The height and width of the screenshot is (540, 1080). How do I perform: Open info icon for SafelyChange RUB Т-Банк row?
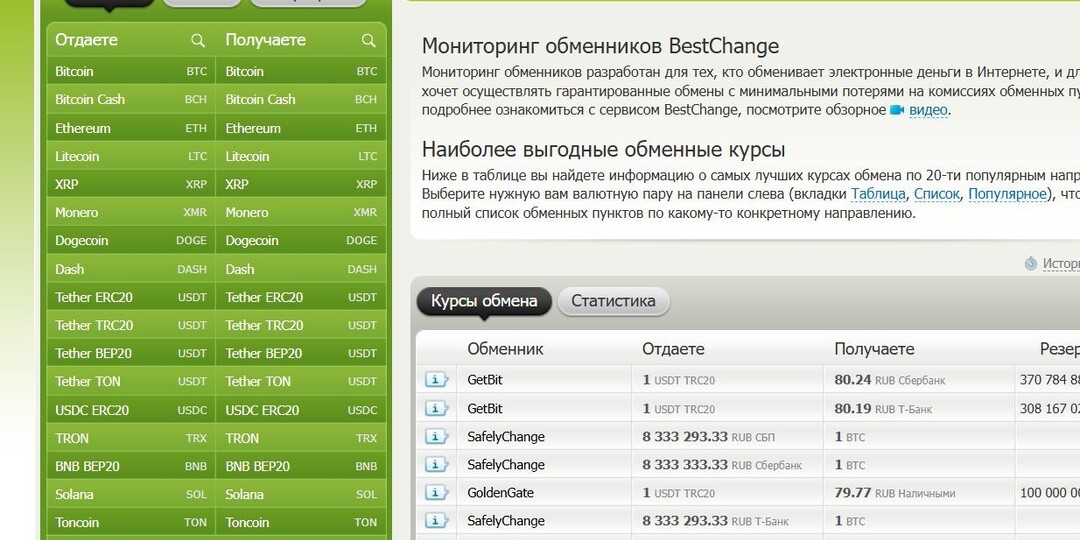point(437,521)
